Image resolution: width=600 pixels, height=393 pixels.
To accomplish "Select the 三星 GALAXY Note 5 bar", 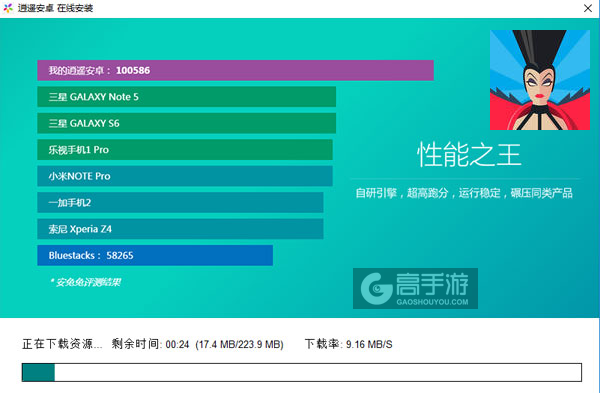I will [186, 97].
